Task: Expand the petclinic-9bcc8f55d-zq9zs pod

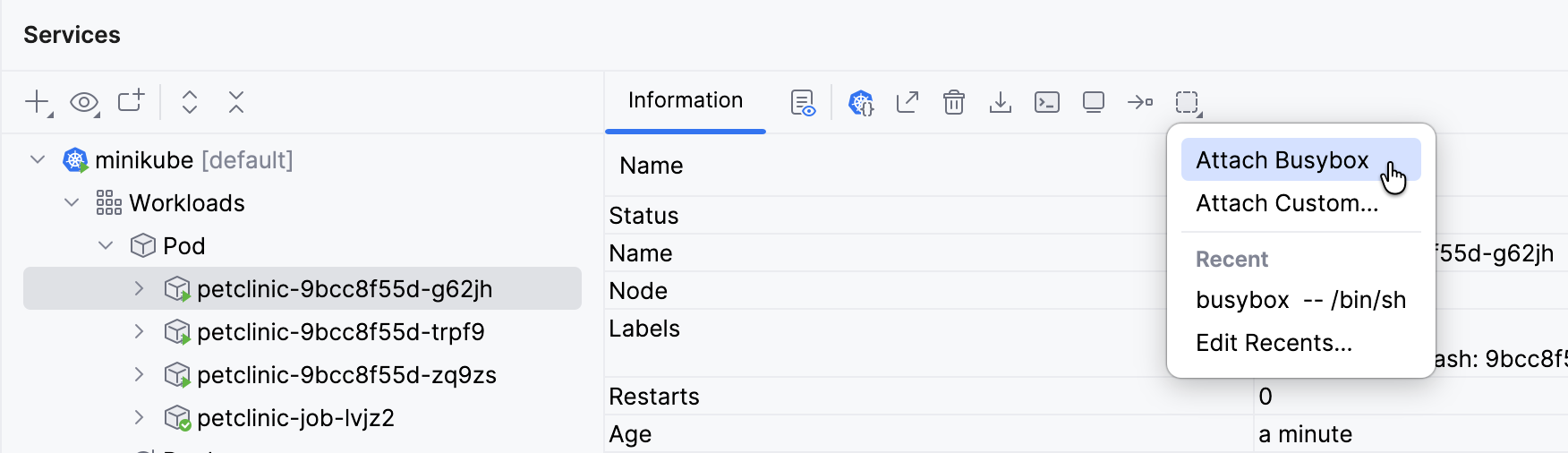Action: (139, 374)
